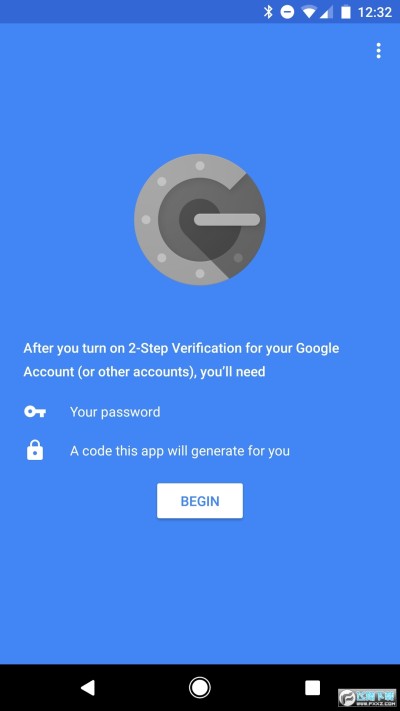The image size is (400, 711).
Task: Tap the Google Authenticator vault logo
Action: click(x=200, y=219)
